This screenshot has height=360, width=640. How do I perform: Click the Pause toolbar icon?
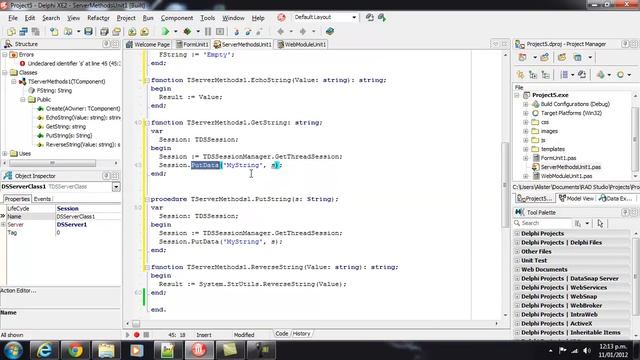pyautogui.click(x=208, y=31)
